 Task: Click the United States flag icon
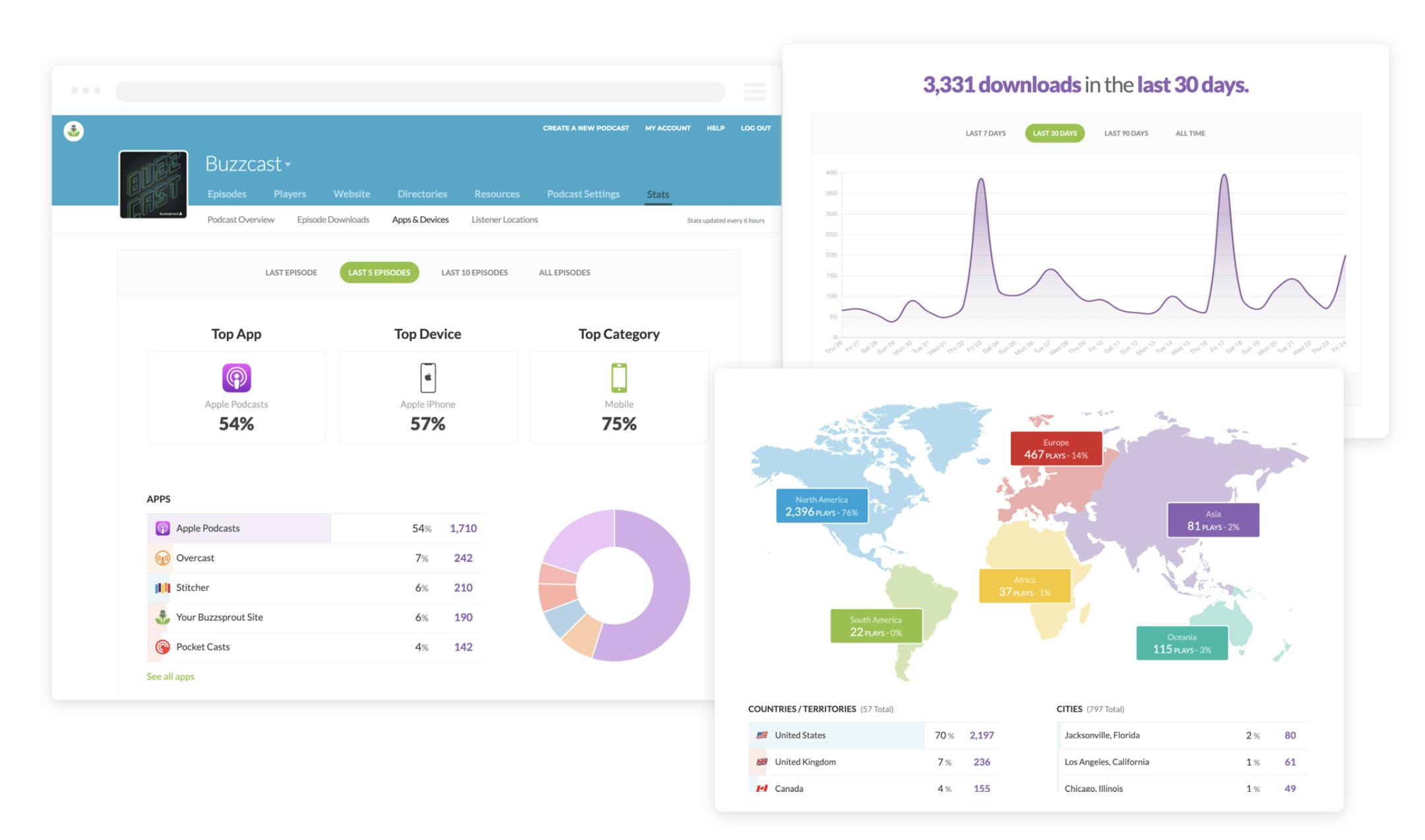point(762,735)
